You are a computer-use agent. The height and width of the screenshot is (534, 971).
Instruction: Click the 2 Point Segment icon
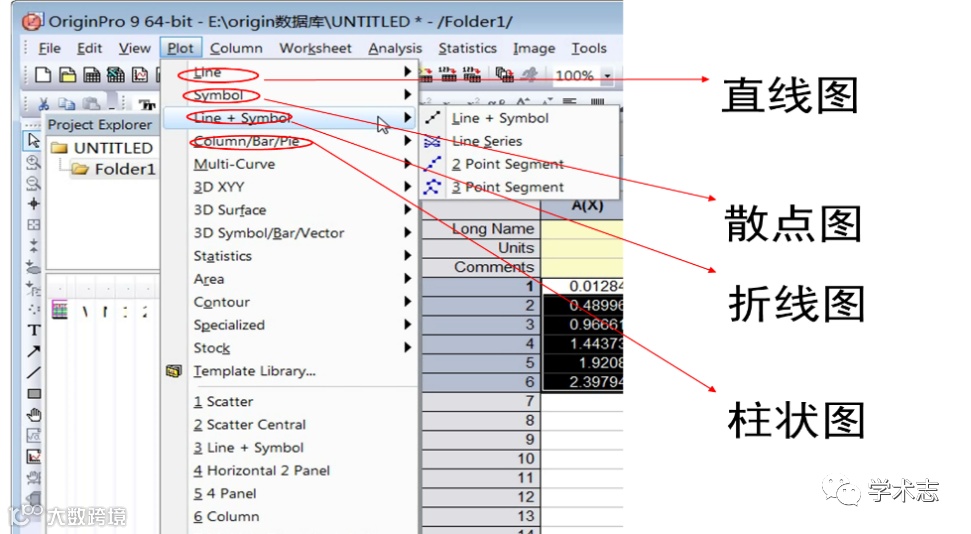click(x=432, y=164)
